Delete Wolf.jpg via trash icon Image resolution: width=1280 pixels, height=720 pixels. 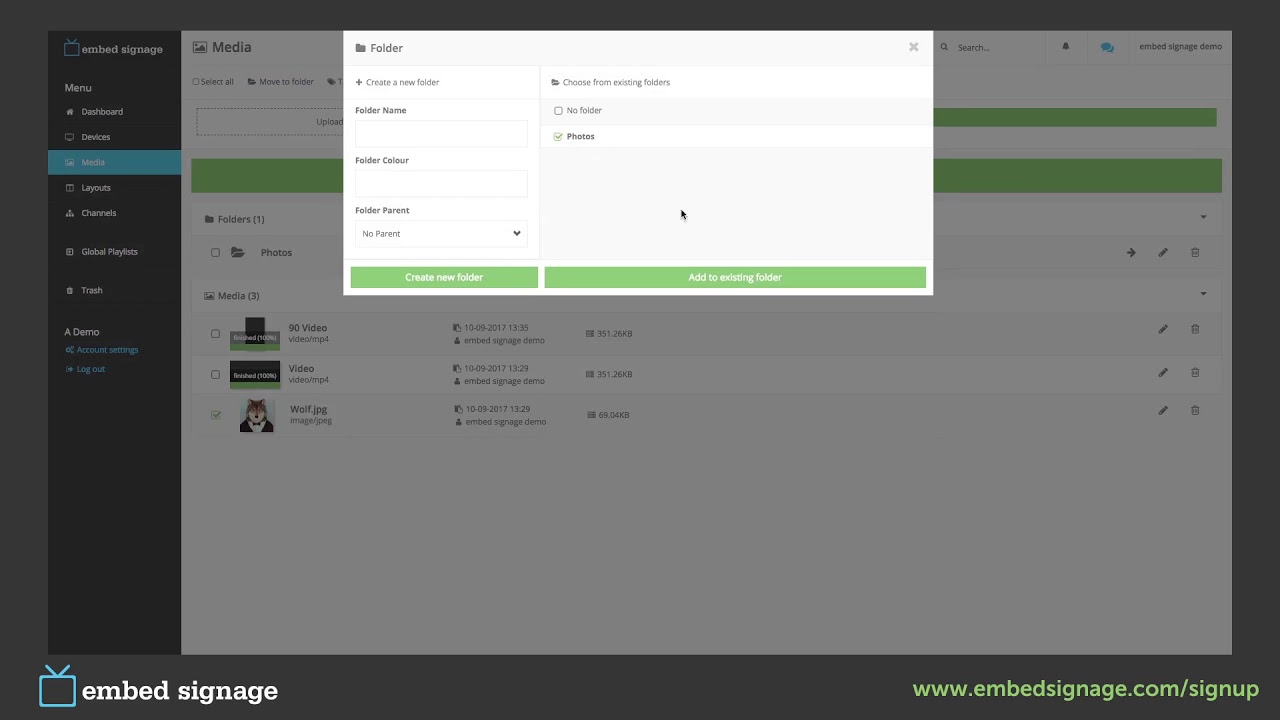(x=1195, y=411)
